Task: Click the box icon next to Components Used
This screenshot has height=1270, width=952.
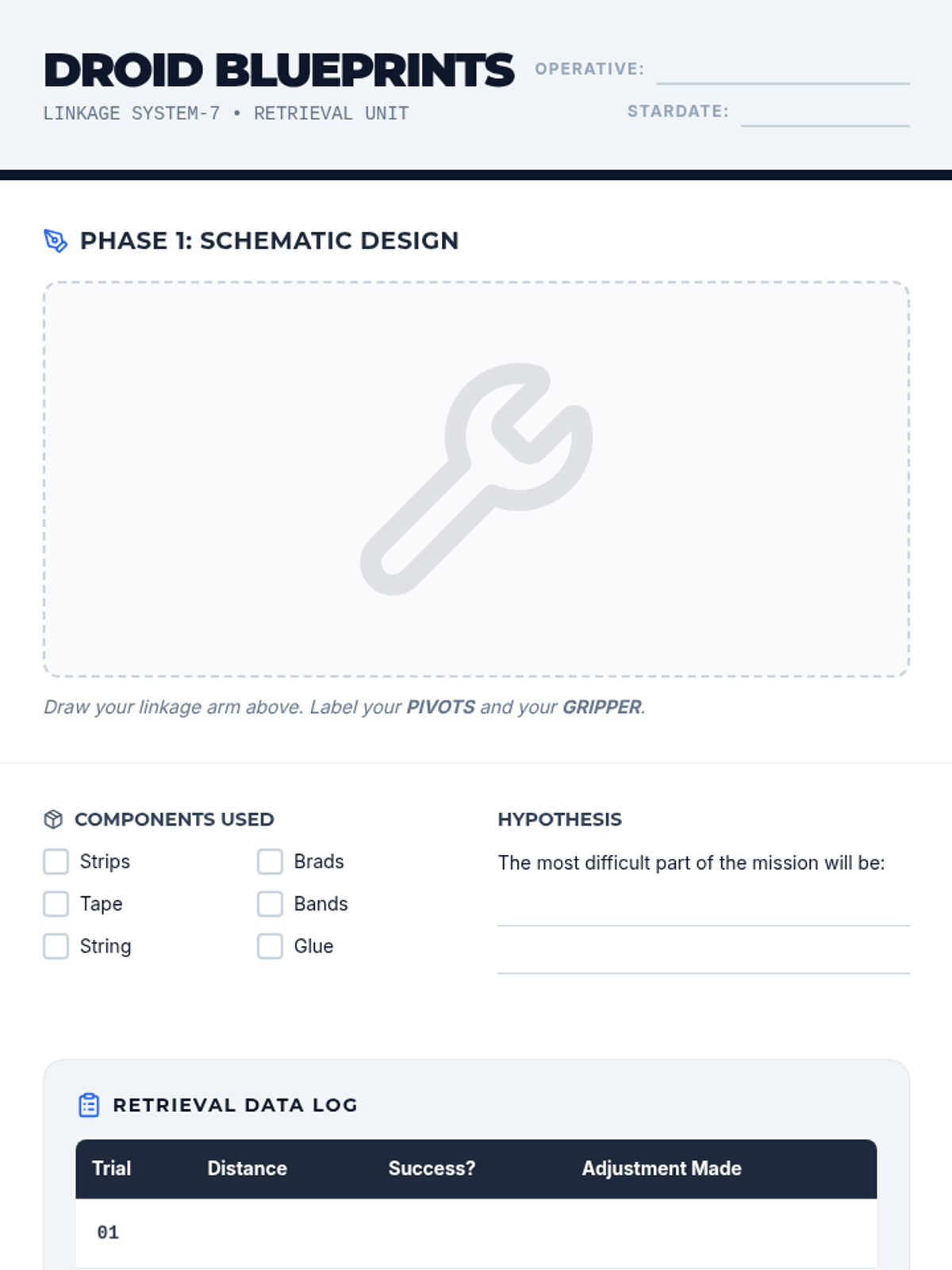Action: (x=53, y=819)
